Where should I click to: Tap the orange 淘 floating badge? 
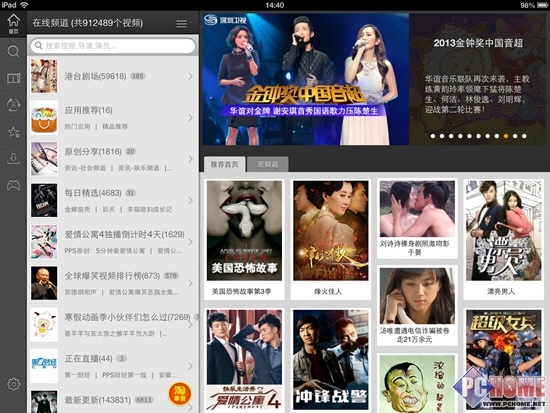pyautogui.click(x=180, y=394)
